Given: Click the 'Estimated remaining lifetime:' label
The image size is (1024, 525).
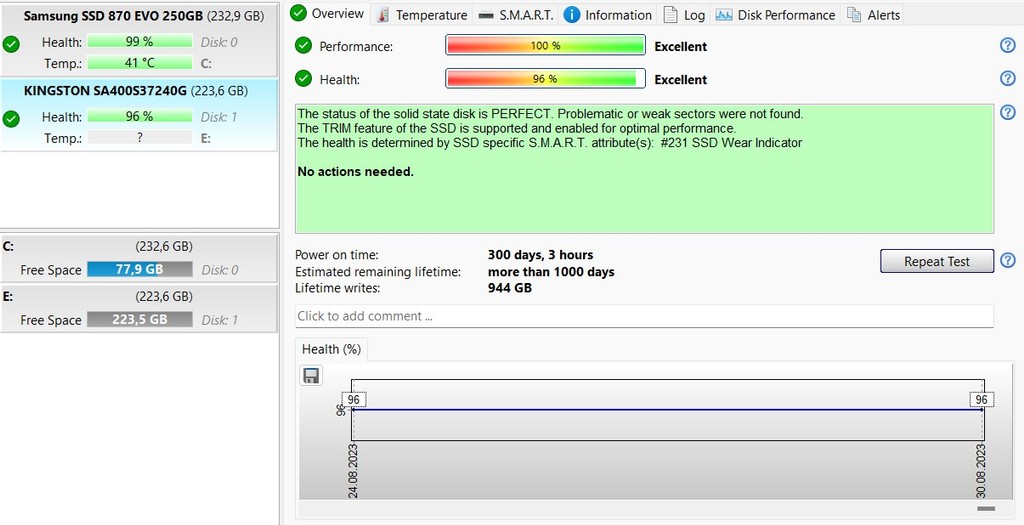Looking at the screenshot, I should pos(378,272).
